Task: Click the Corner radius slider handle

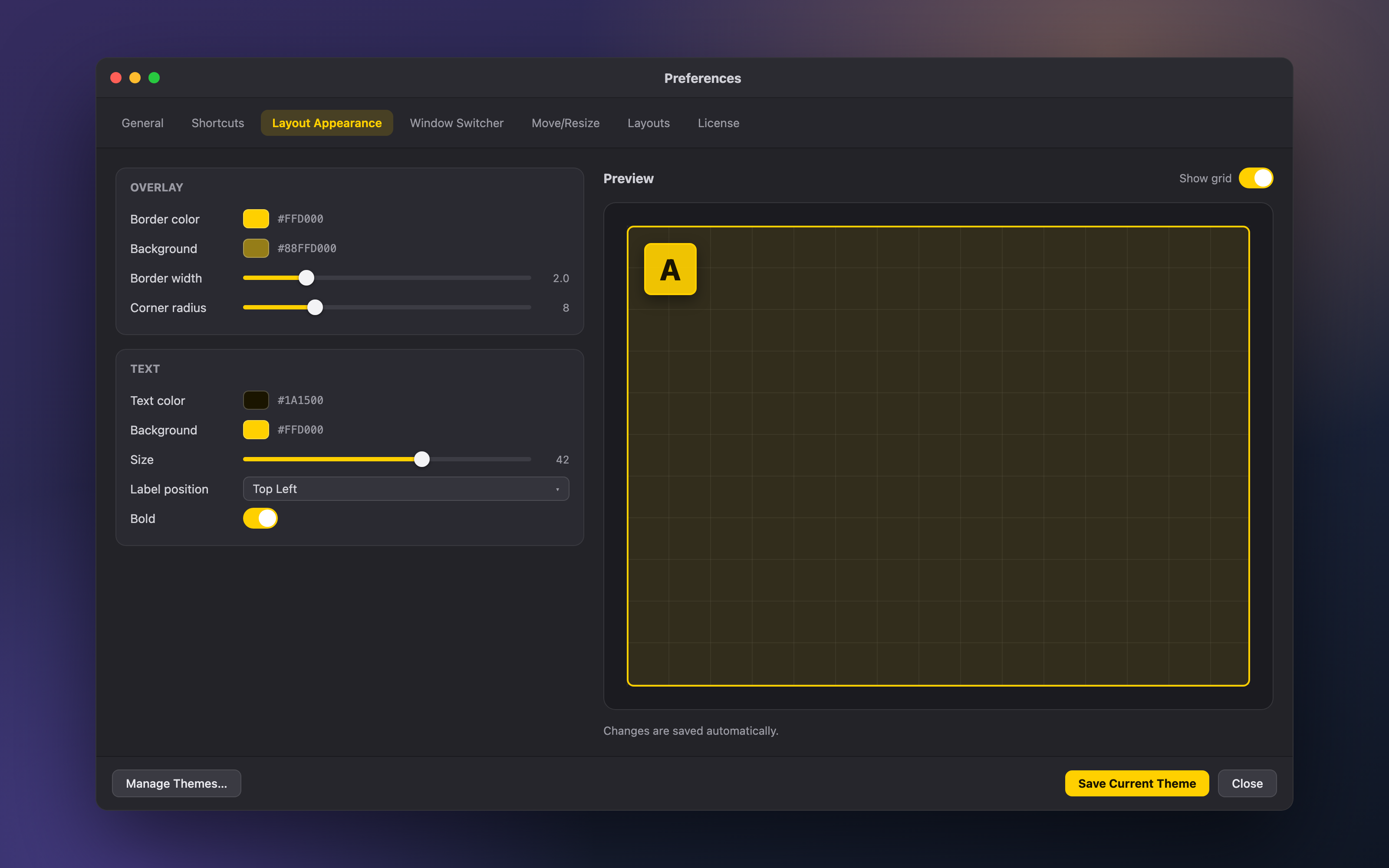Action: tap(315, 308)
